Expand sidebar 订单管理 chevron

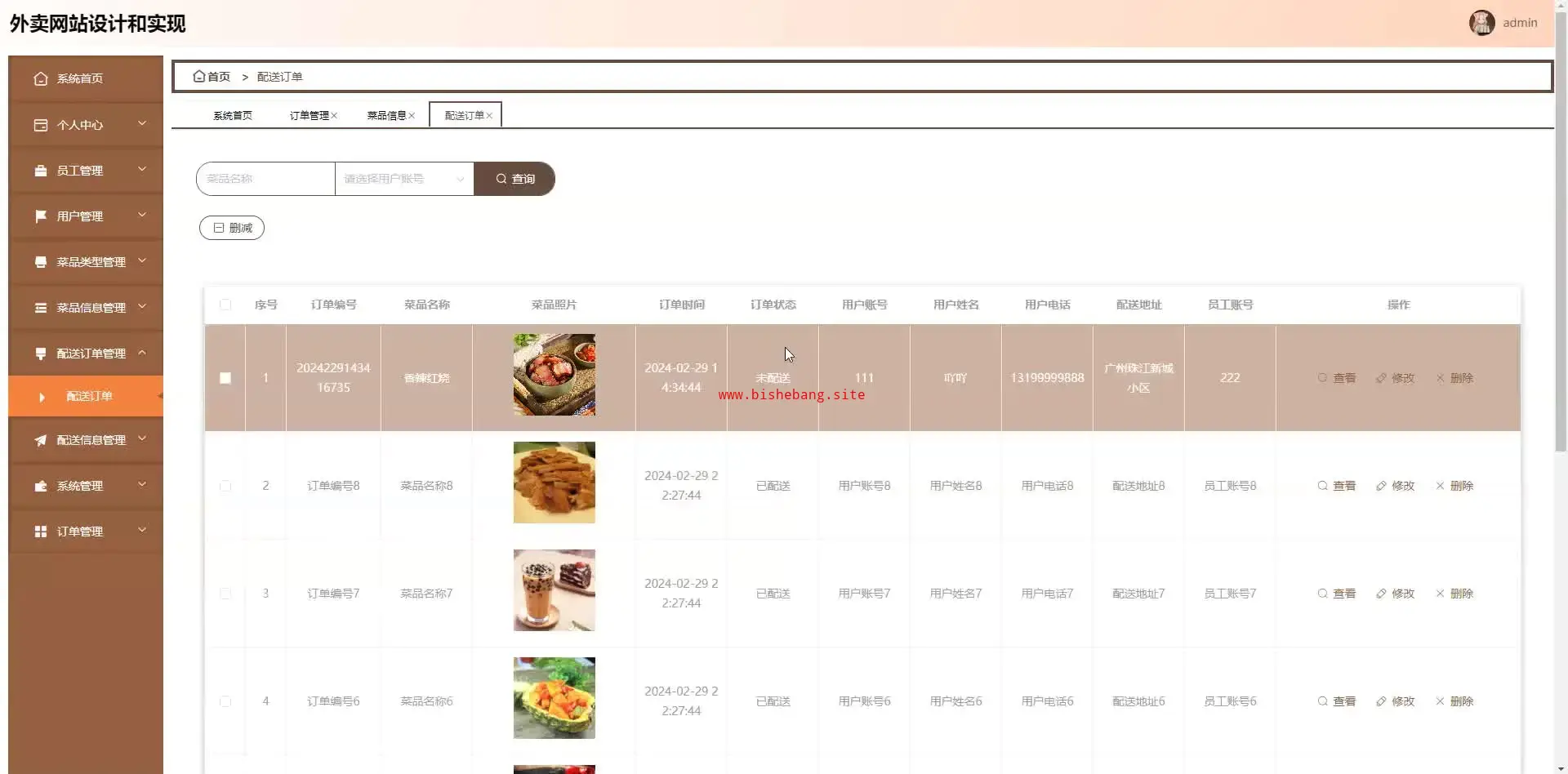pos(142,530)
